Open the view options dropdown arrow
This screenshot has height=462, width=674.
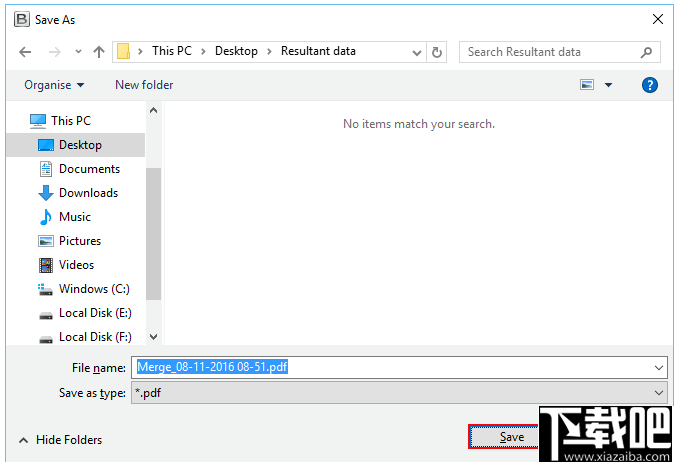(608, 85)
